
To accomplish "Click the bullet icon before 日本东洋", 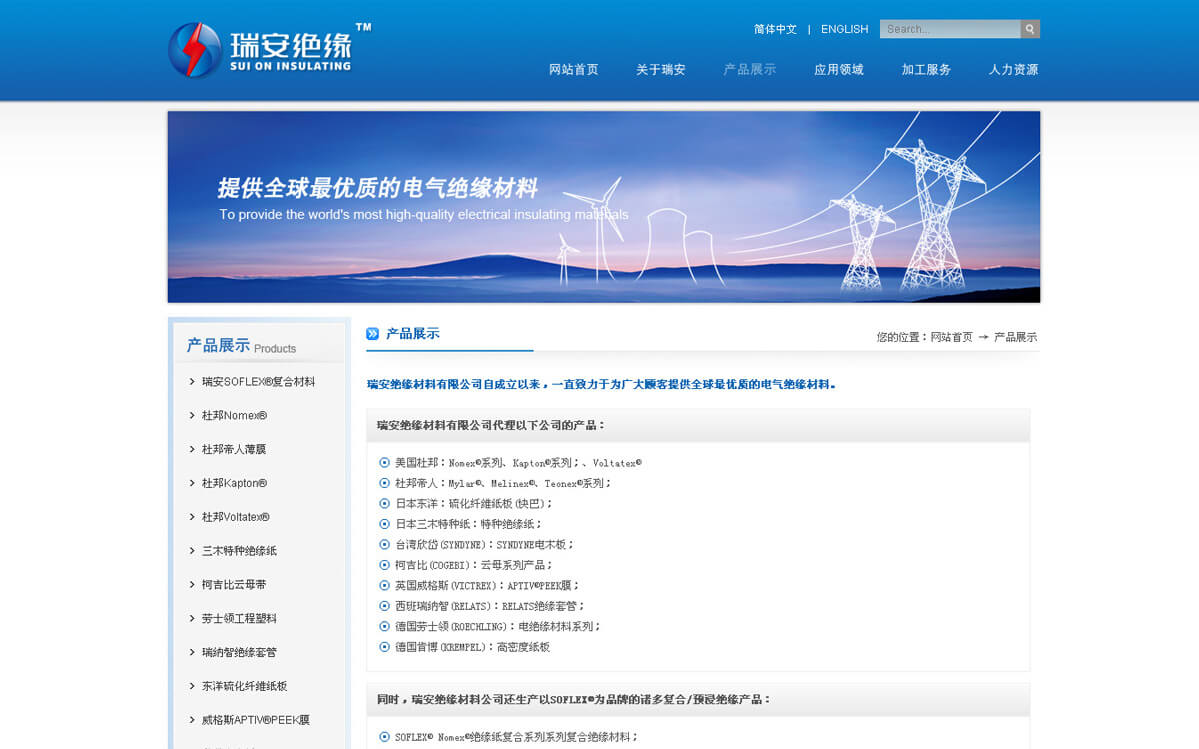I will (x=384, y=504).
